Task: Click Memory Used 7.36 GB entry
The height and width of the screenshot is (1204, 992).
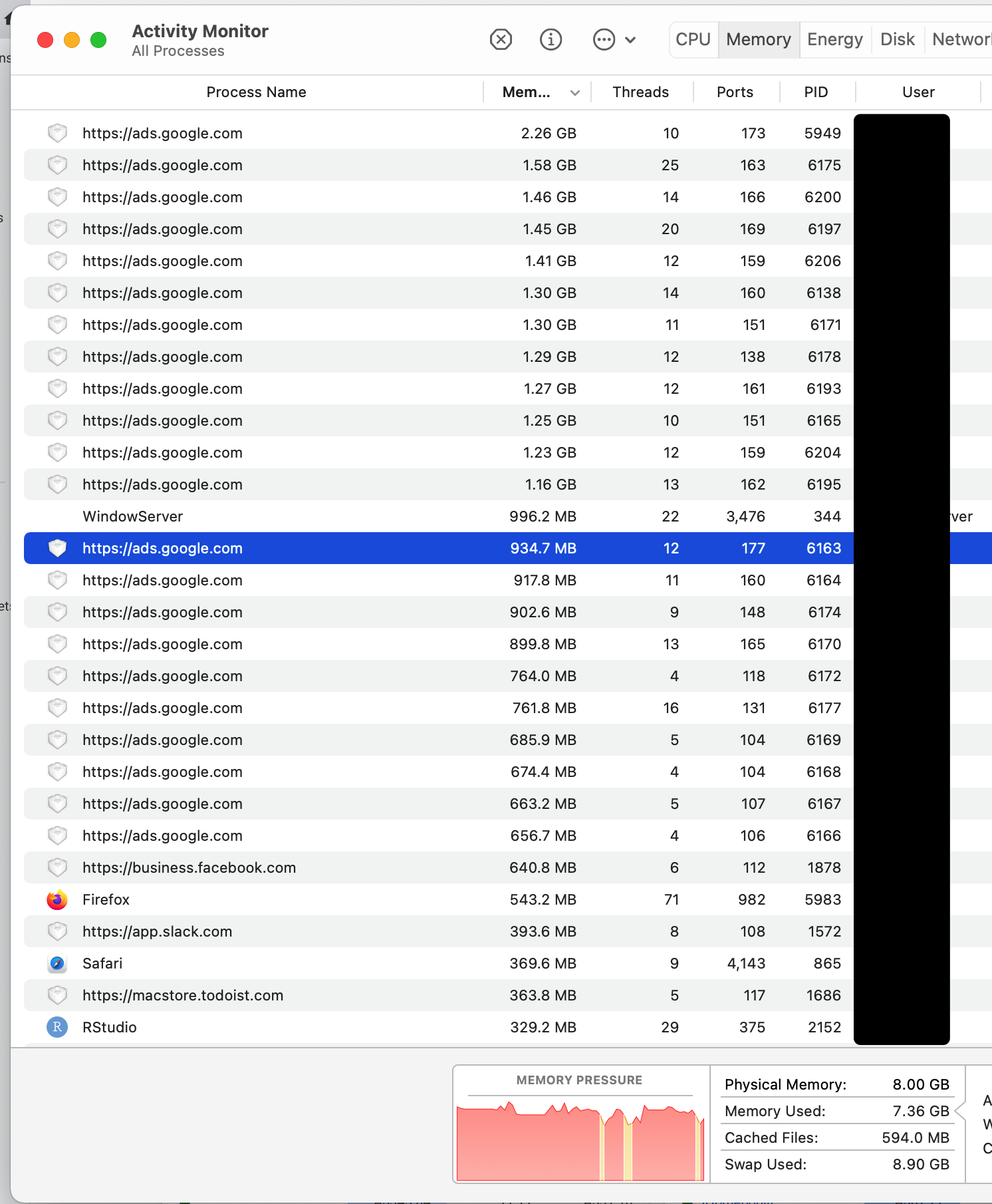Action: (837, 1112)
